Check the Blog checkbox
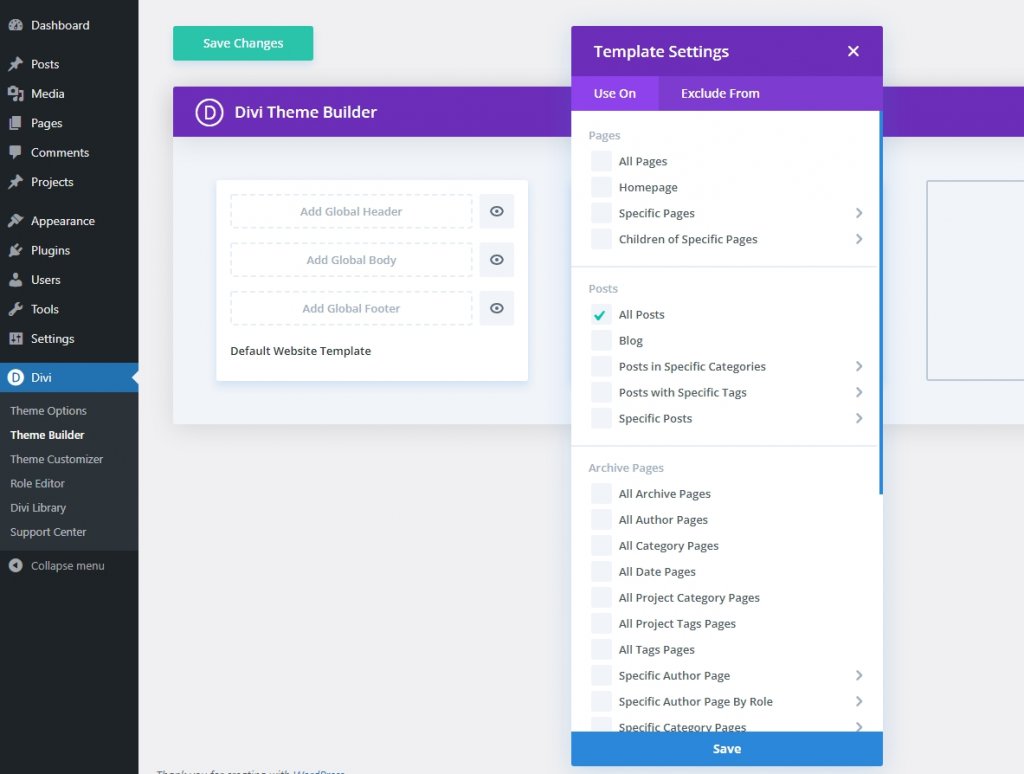 601,340
